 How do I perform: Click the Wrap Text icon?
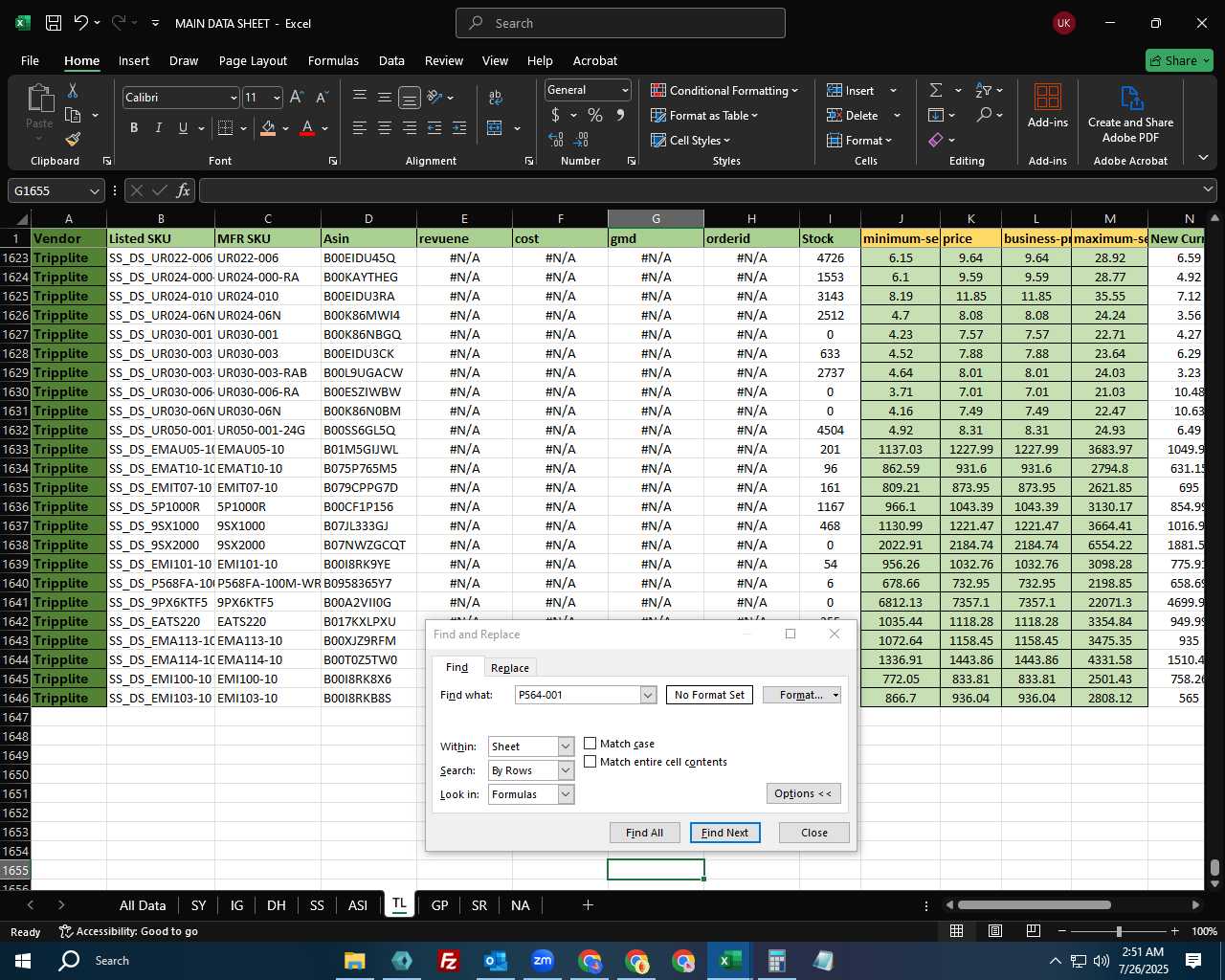[x=496, y=97]
